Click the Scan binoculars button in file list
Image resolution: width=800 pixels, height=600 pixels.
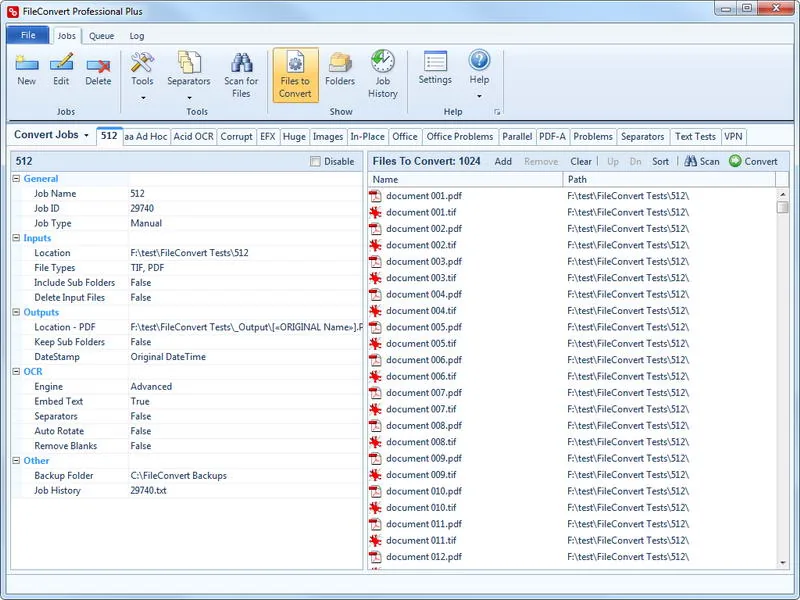pyautogui.click(x=702, y=161)
